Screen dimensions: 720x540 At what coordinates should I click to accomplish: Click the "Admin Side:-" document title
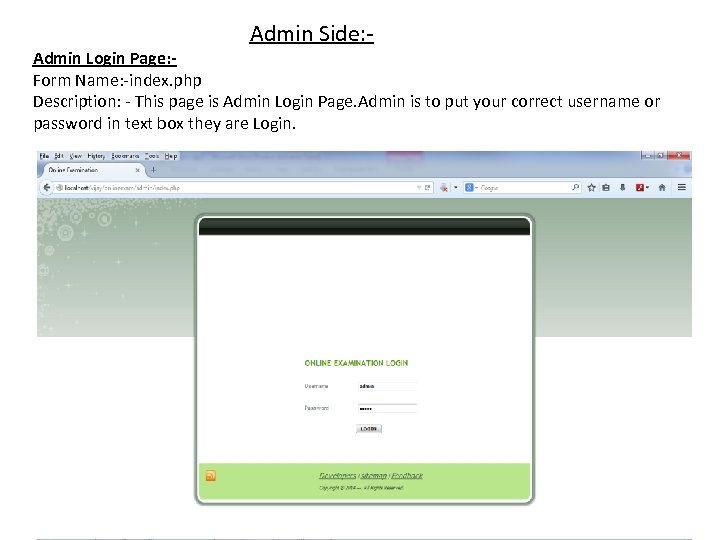(x=311, y=34)
